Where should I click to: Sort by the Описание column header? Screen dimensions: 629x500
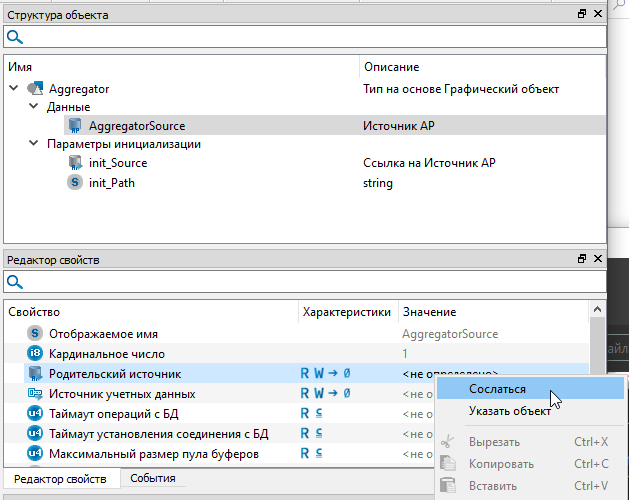[x=390, y=67]
